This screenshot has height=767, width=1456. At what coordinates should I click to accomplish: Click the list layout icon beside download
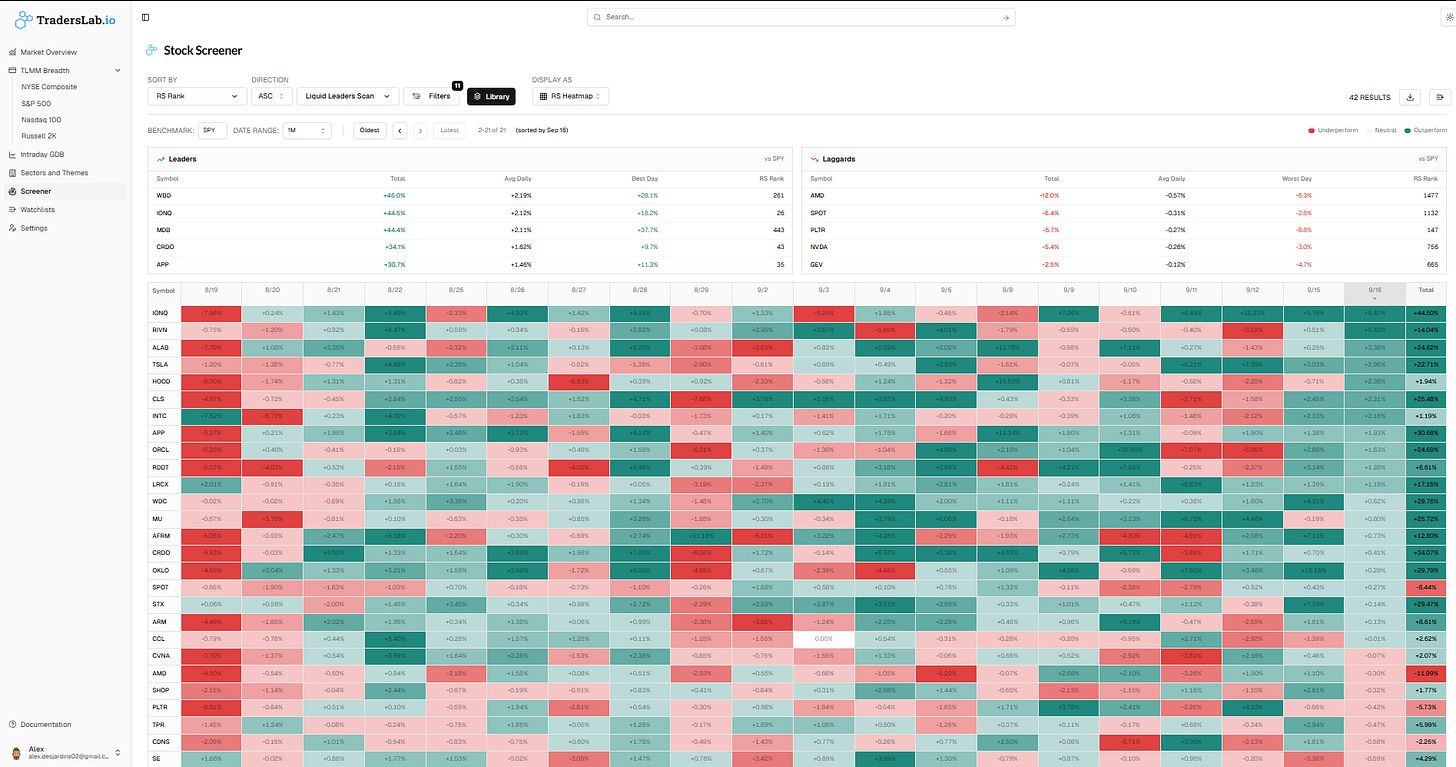click(1440, 97)
